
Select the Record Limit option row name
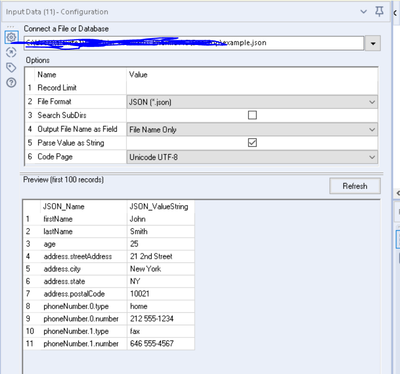pos(57,88)
